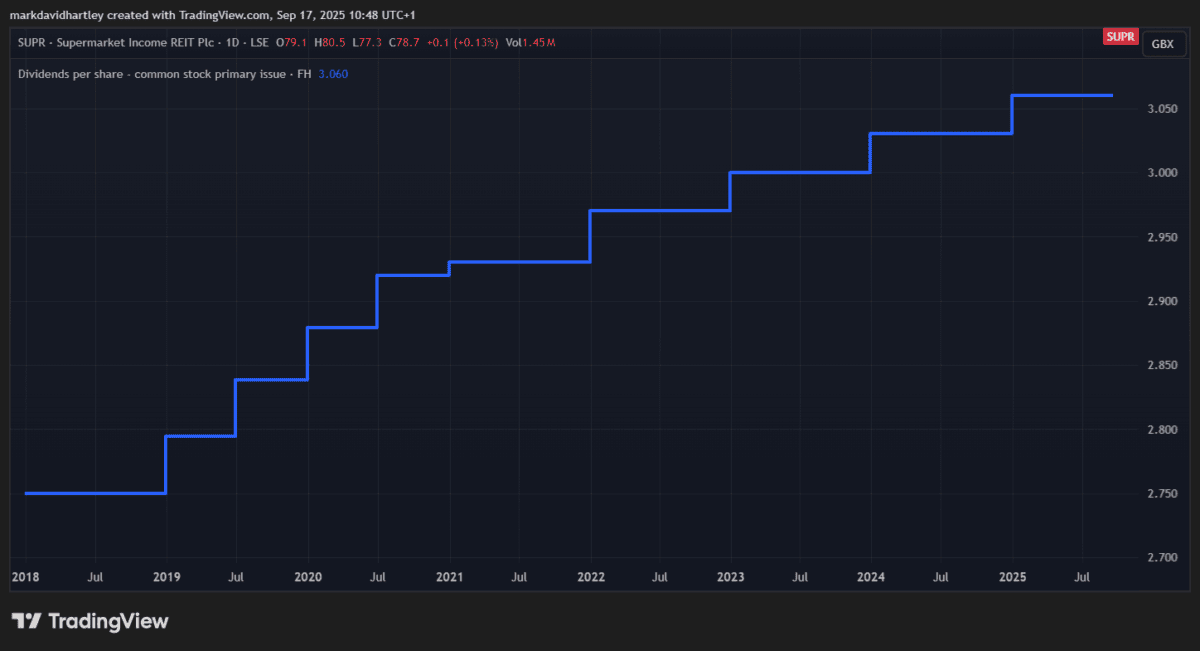
Task: Select the 2018 label on time axis
Action: pyautogui.click(x=24, y=577)
